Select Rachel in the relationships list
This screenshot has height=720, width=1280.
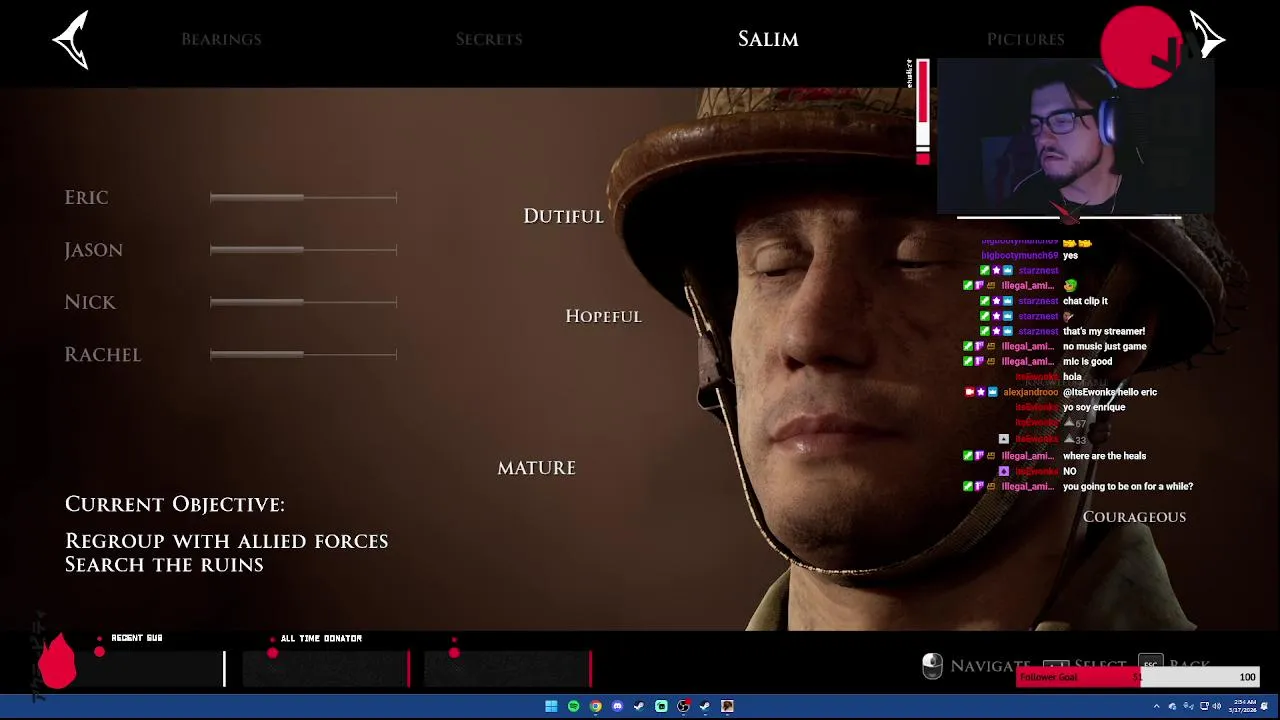point(103,354)
